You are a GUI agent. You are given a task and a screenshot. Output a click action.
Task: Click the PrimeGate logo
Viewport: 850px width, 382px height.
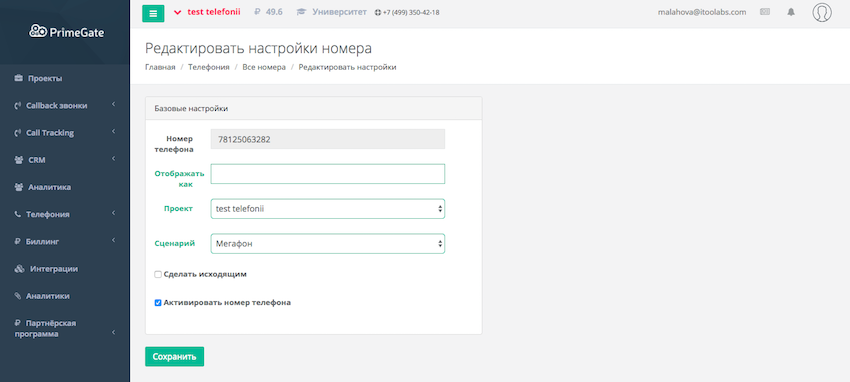coord(66,32)
